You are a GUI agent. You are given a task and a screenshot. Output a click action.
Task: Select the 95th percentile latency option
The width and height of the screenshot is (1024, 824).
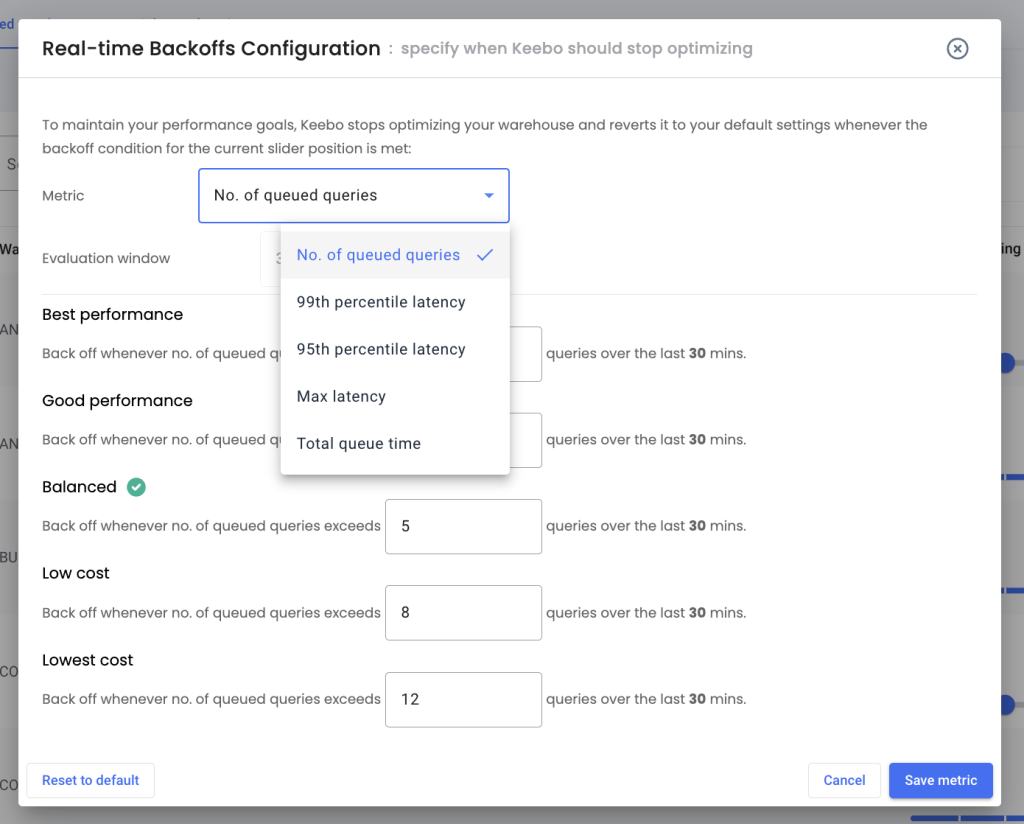(381, 349)
